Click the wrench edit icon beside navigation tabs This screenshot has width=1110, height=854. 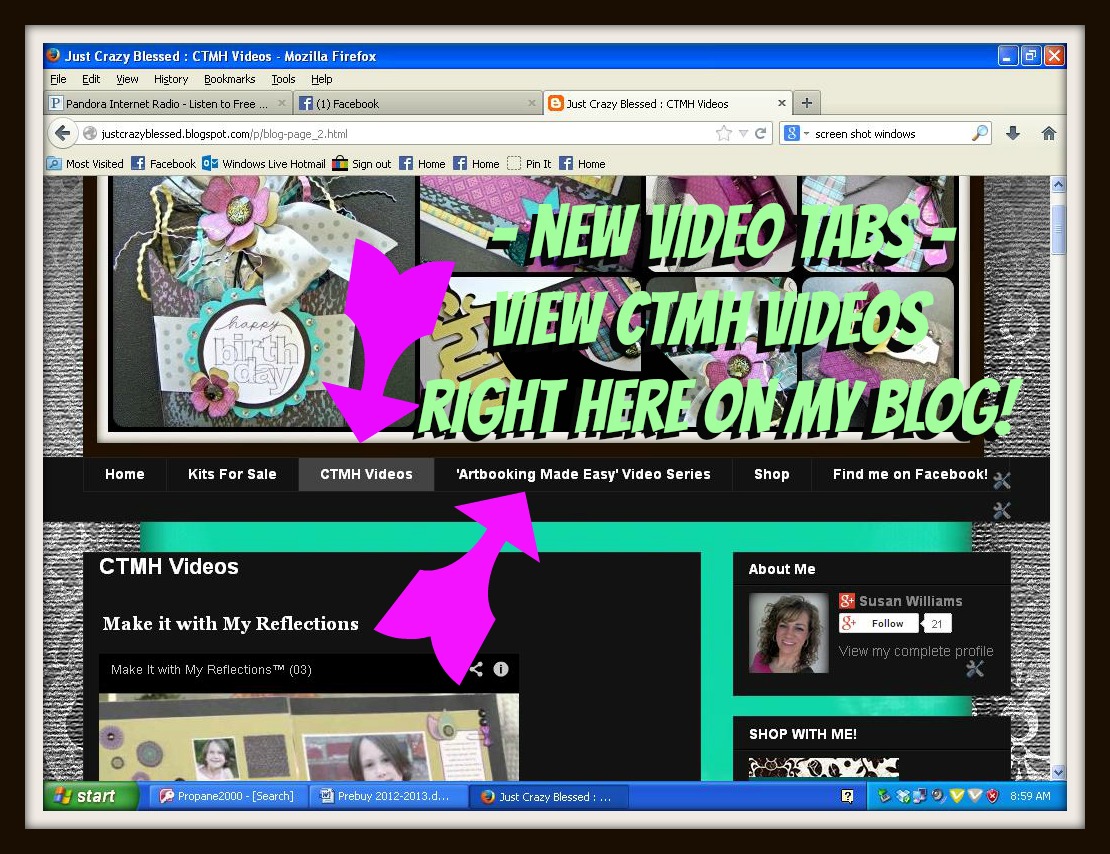[1002, 481]
